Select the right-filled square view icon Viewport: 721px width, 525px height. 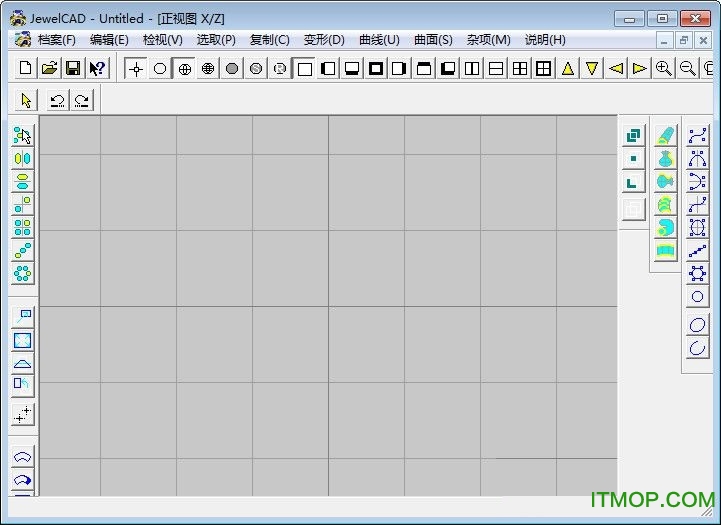[400, 68]
